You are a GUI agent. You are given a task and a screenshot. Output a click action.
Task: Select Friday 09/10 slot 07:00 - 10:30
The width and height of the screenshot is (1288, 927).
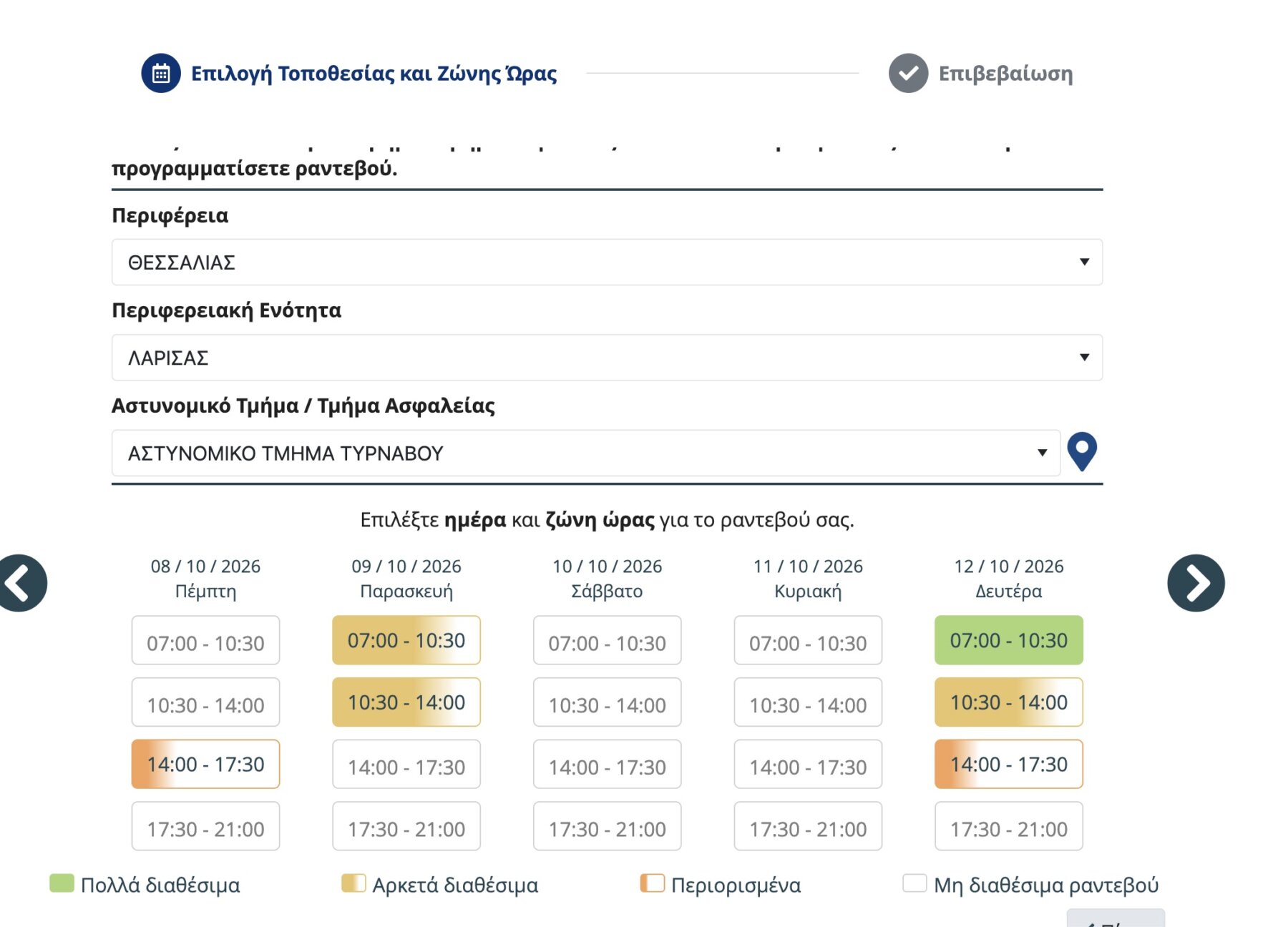[x=406, y=640]
